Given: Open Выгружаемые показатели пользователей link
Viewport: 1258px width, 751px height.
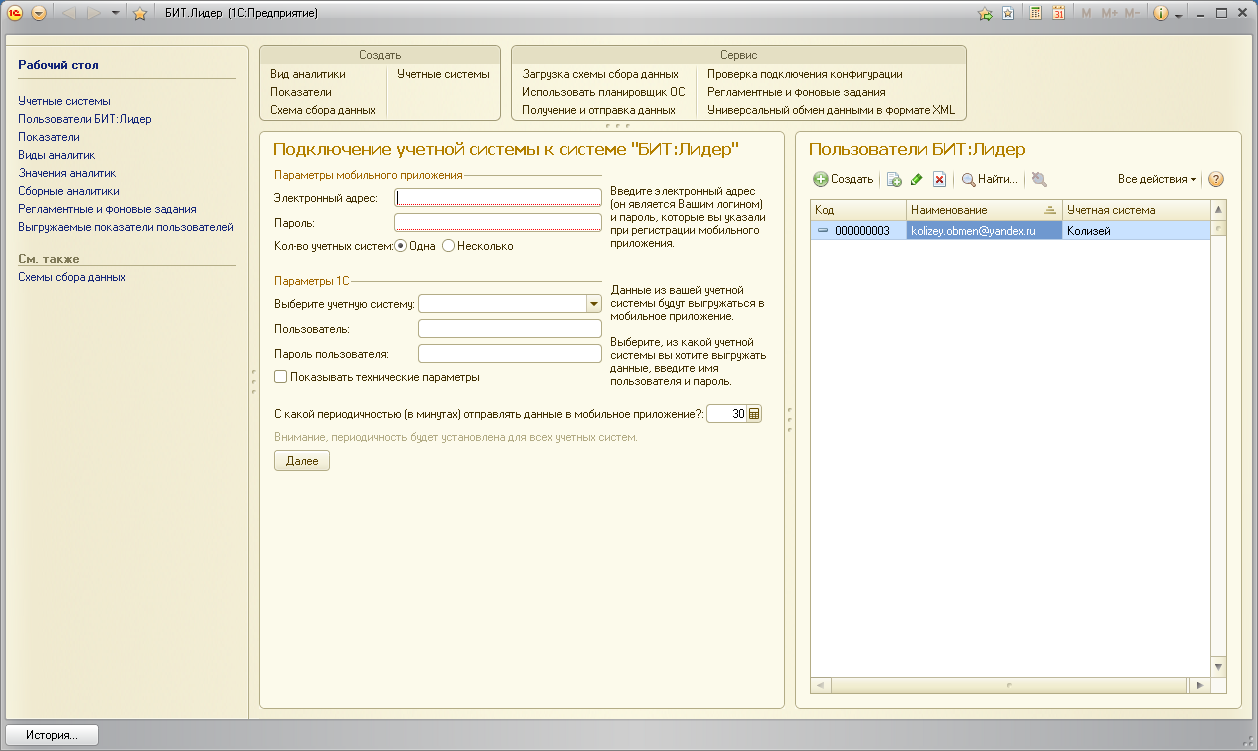Looking at the screenshot, I should click(126, 227).
